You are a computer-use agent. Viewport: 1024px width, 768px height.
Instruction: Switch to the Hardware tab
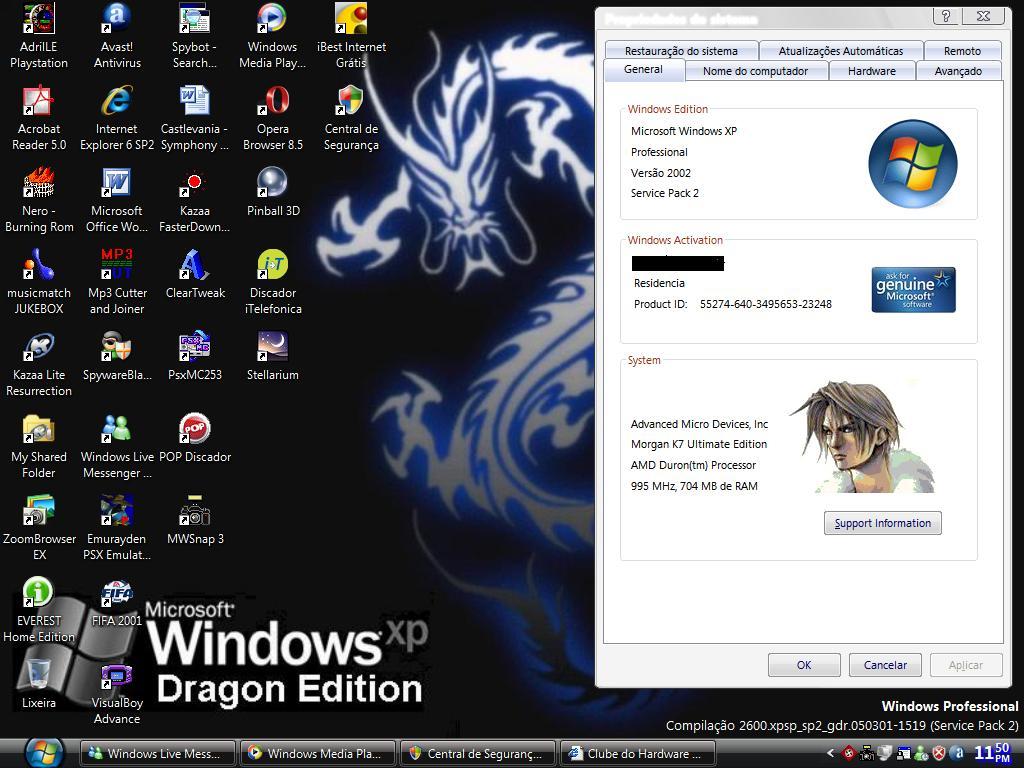872,71
